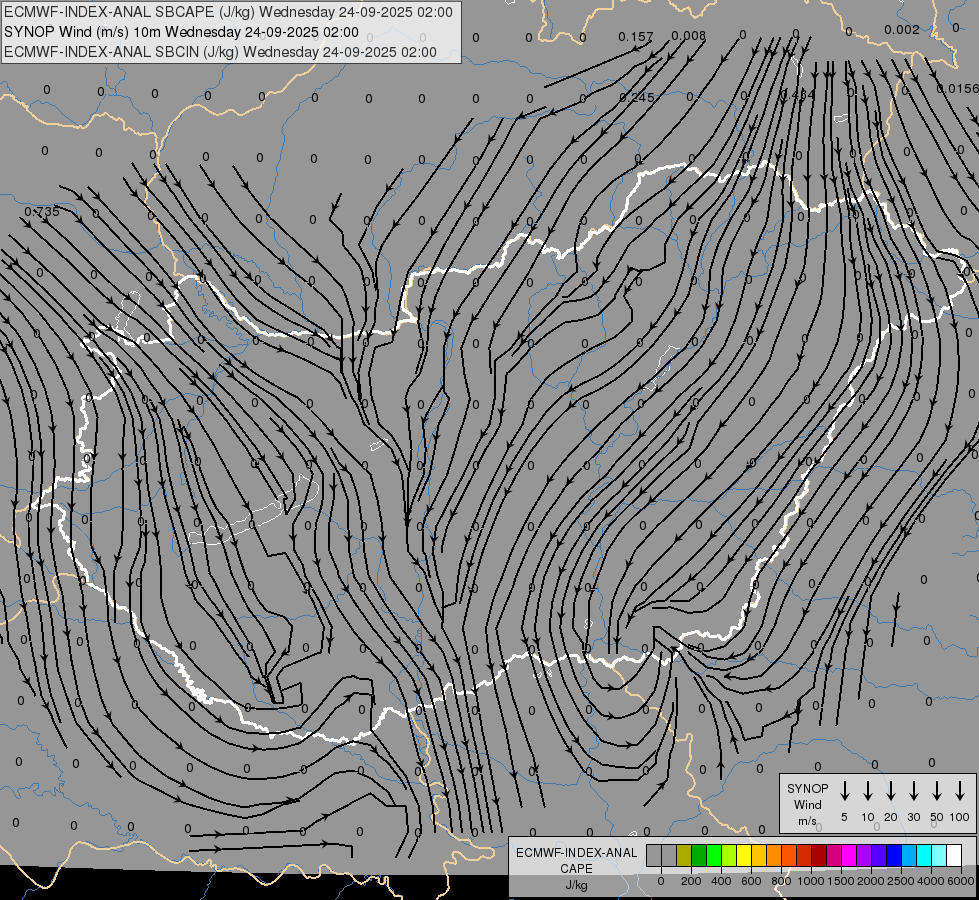Select the olive CAPE legend swatch
The height and width of the screenshot is (900, 979).
pos(684,856)
